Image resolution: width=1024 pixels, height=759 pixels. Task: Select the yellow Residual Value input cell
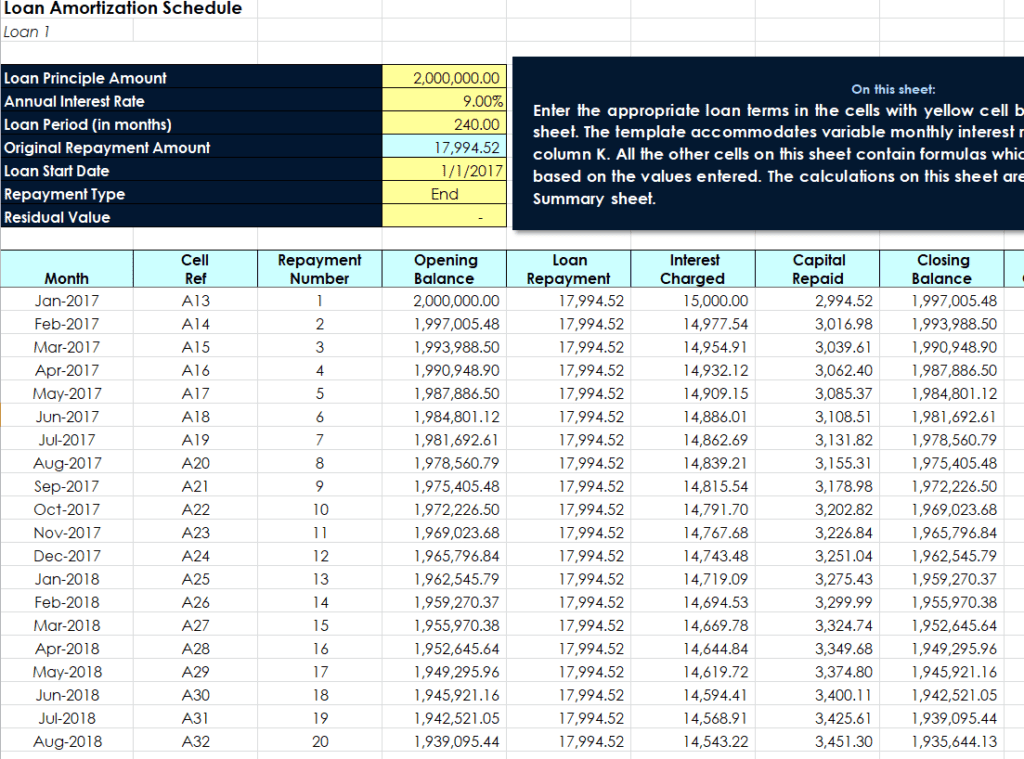coord(444,217)
